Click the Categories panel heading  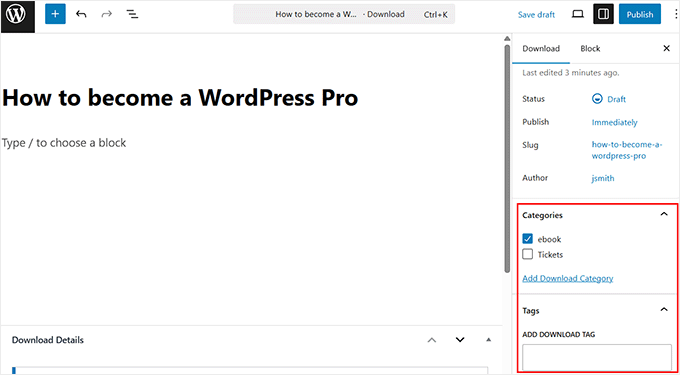click(x=543, y=215)
